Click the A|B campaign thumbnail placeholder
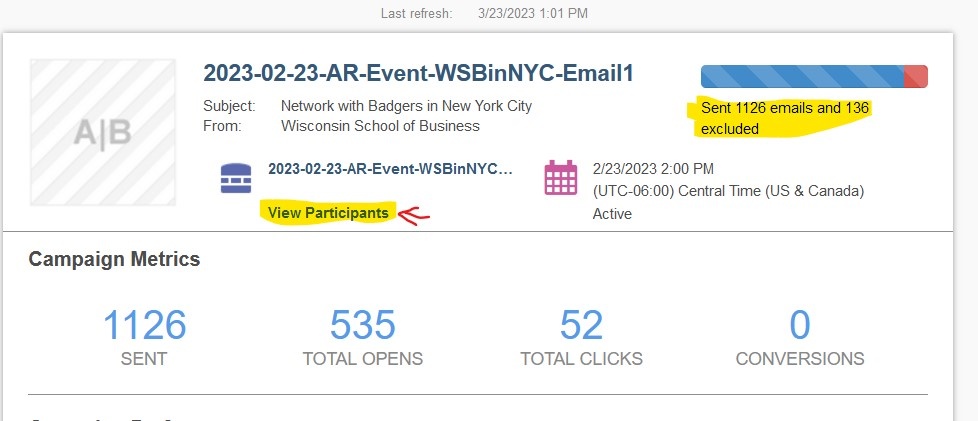 (x=102, y=133)
